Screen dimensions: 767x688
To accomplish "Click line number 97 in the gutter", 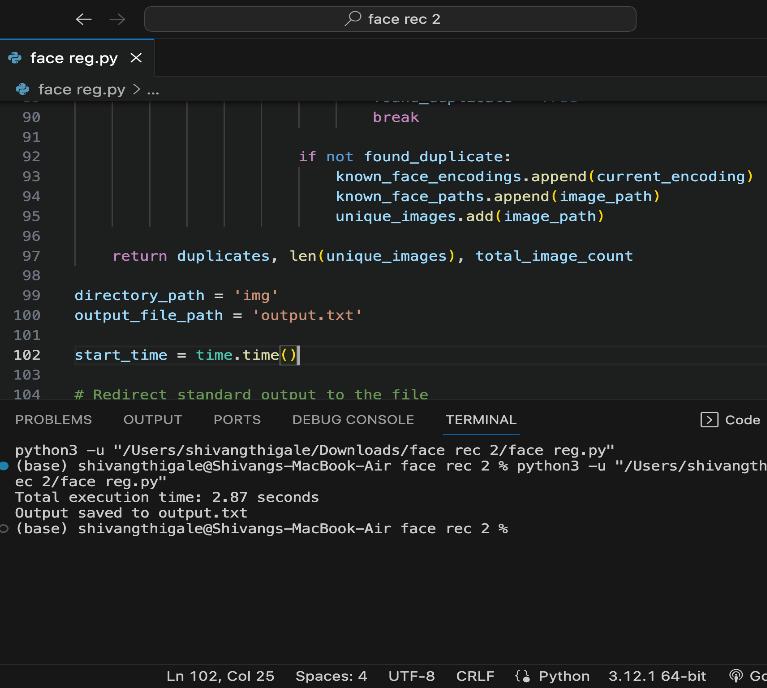I will [31, 256].
